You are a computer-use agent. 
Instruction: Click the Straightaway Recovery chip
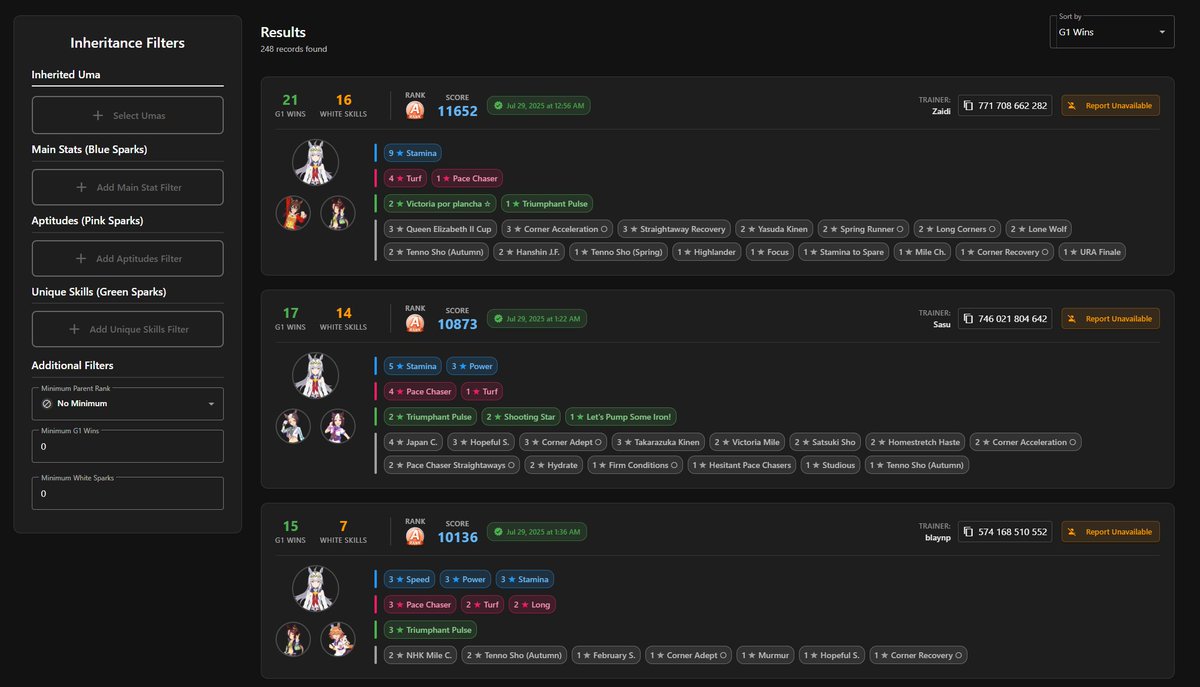673,229
